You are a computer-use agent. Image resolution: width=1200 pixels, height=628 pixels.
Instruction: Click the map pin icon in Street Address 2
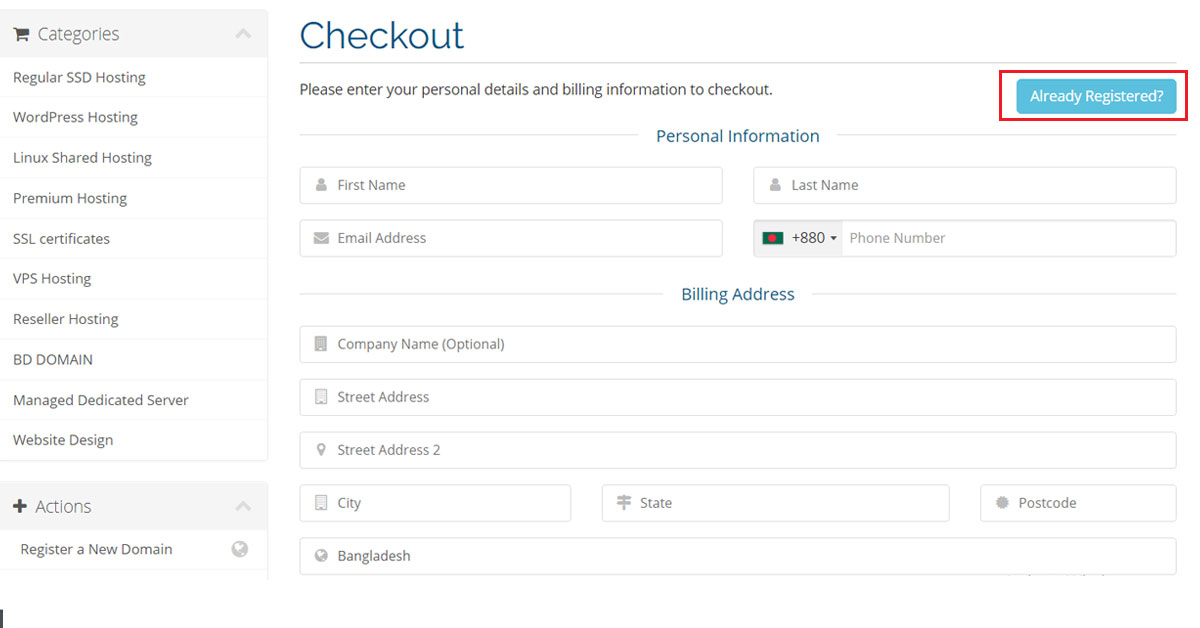(320, 449)
